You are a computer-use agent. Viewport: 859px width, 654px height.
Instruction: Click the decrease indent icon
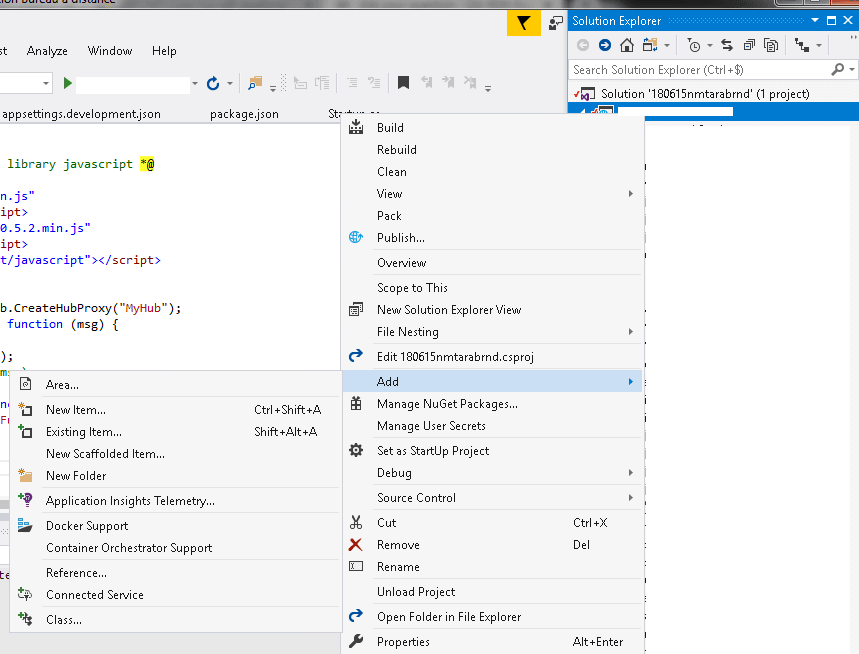click(x=300, y=83)
